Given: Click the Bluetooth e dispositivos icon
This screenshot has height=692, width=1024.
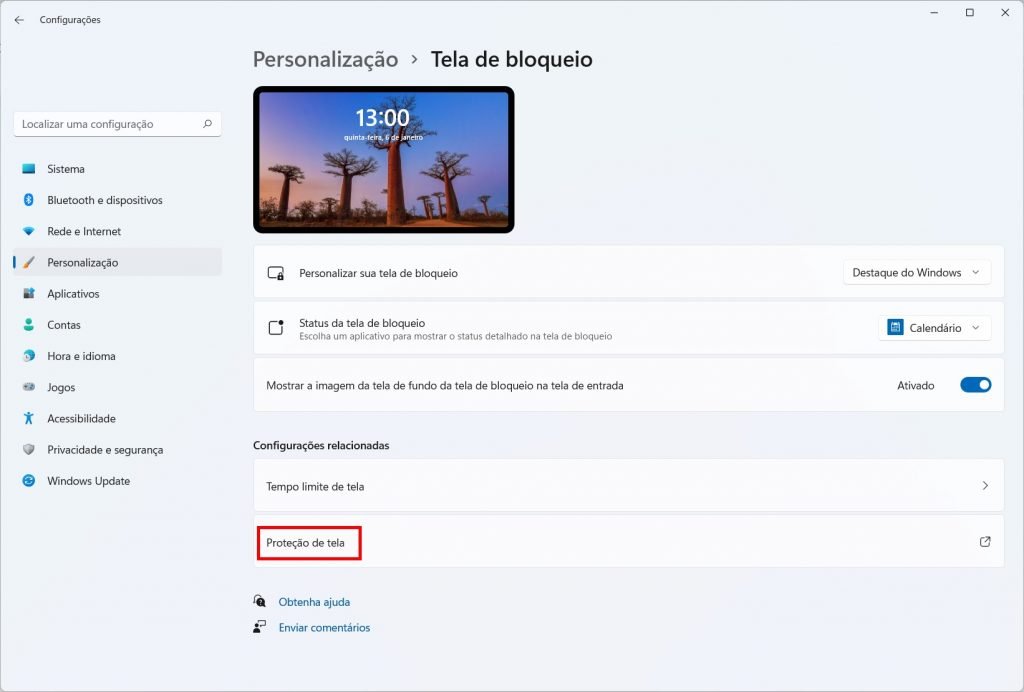Looking at the screenshot, I should click(29, 200).
